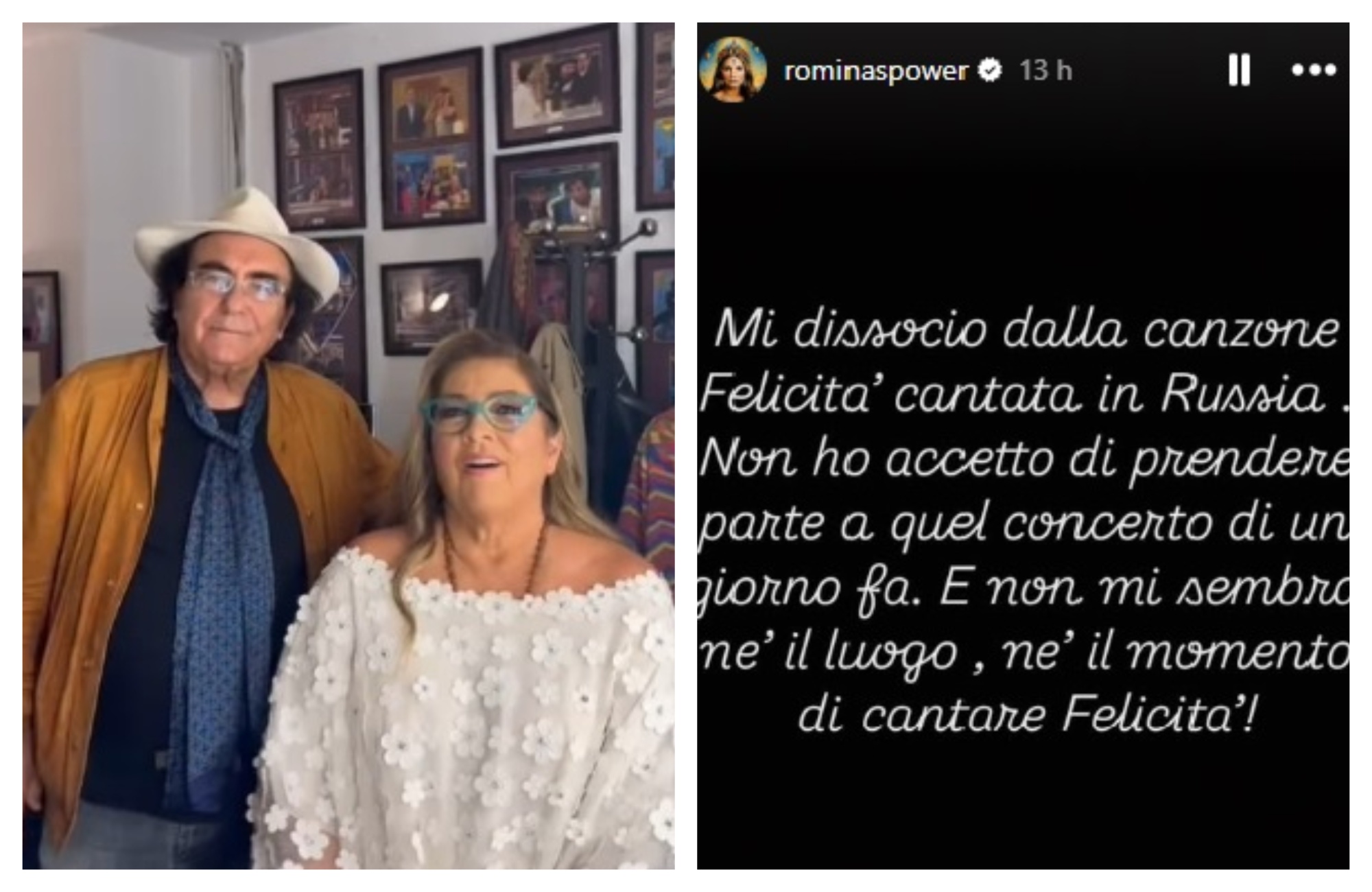
Task: Open the three-dot more options menu
Action: pos(1314,69)
